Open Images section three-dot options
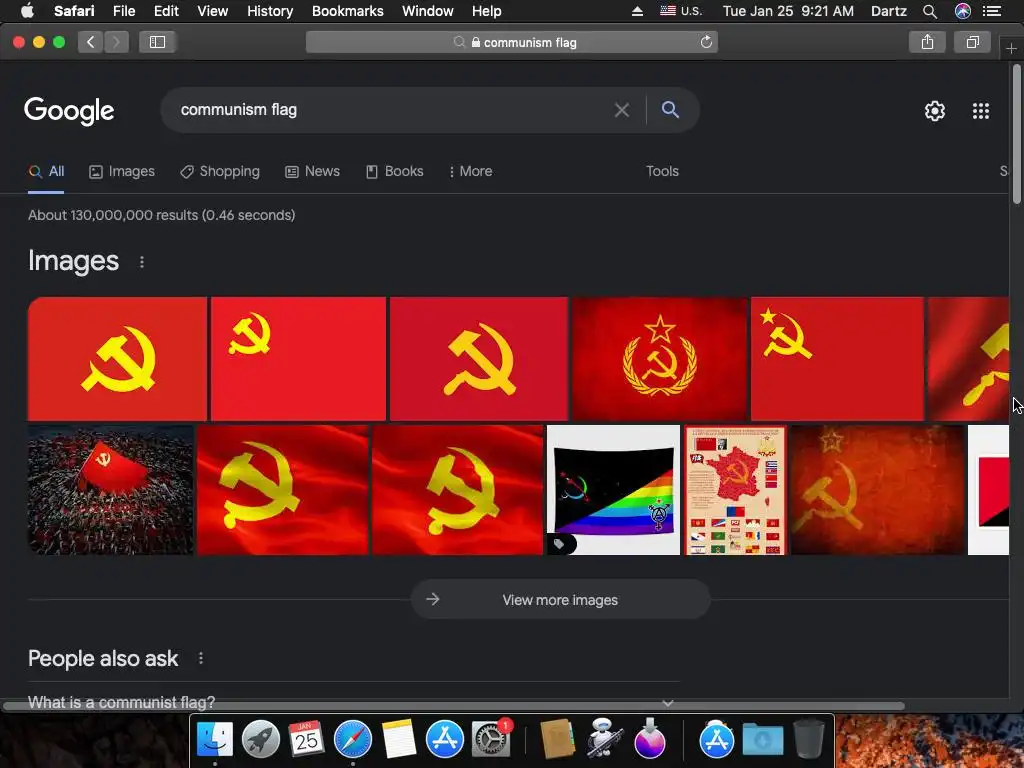 point(142,262)
